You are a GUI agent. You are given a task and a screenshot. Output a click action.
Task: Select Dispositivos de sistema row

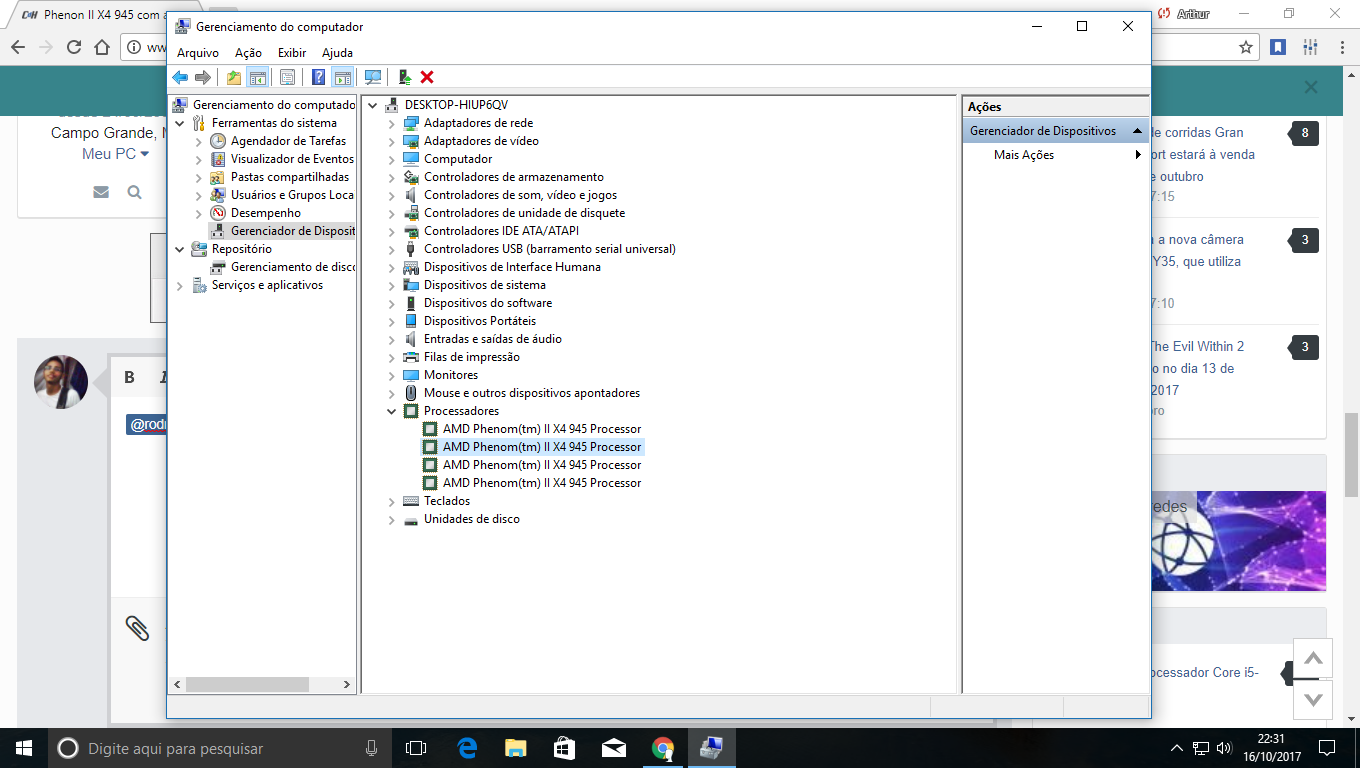pyautogui.click(x=485, y=285)
